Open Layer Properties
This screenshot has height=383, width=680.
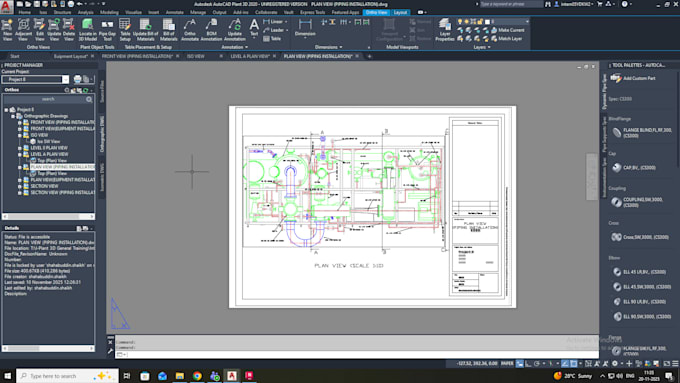click(x=445, y=30)
